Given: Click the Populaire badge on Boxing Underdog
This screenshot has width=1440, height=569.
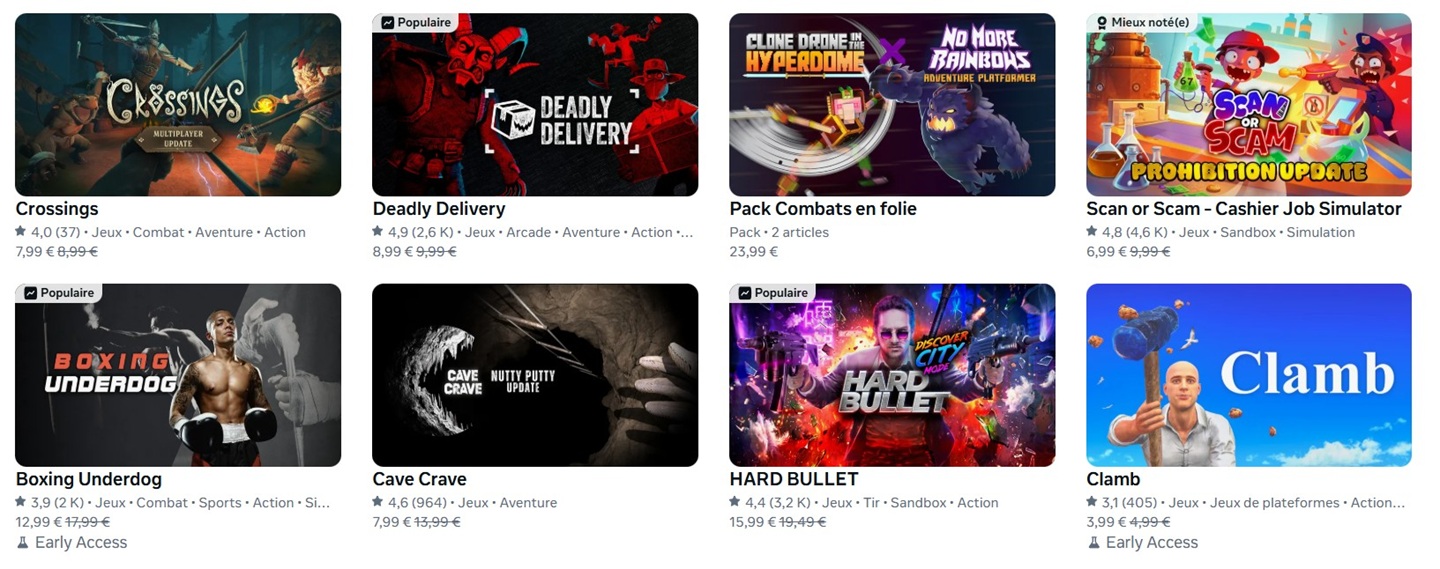Looking at the screenshot, I should [x=58, y=293].
